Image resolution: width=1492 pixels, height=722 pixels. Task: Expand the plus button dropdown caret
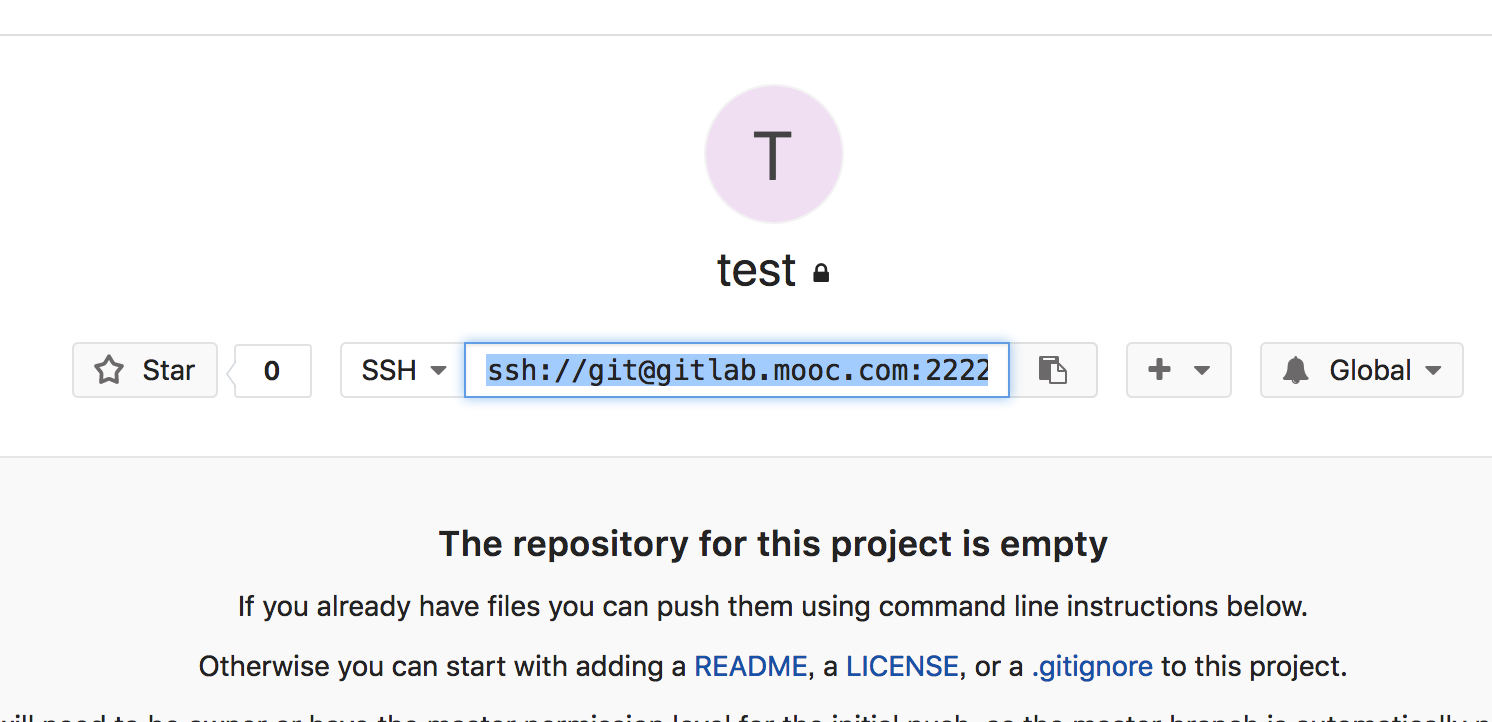pyautogui.click(x=1199, y=369)
